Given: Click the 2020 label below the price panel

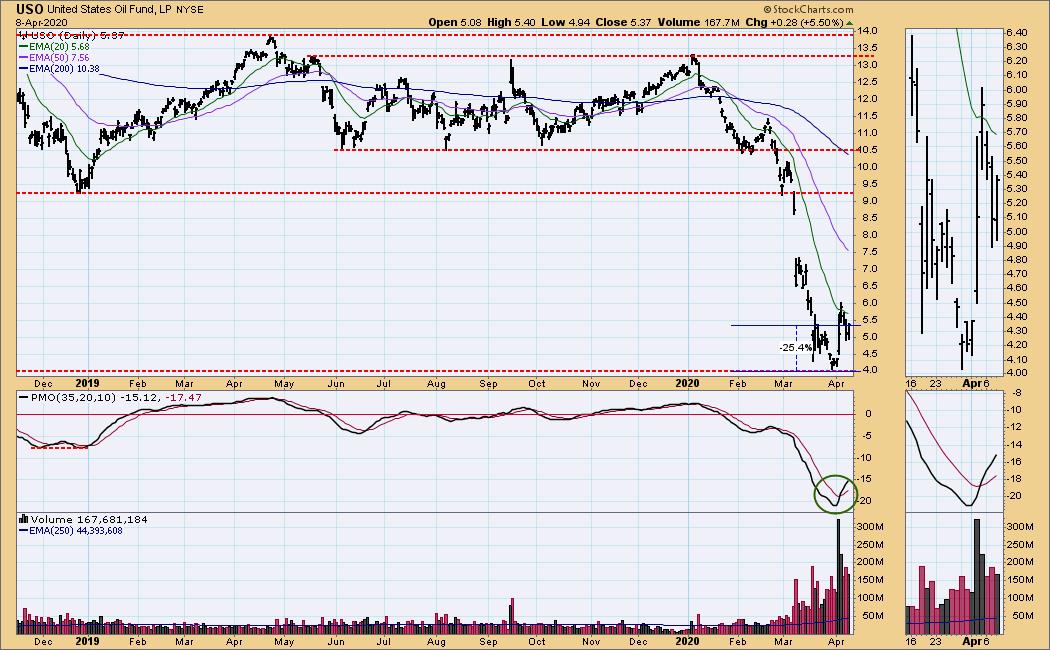Looking at the screenshot, I should pos(688,383).
